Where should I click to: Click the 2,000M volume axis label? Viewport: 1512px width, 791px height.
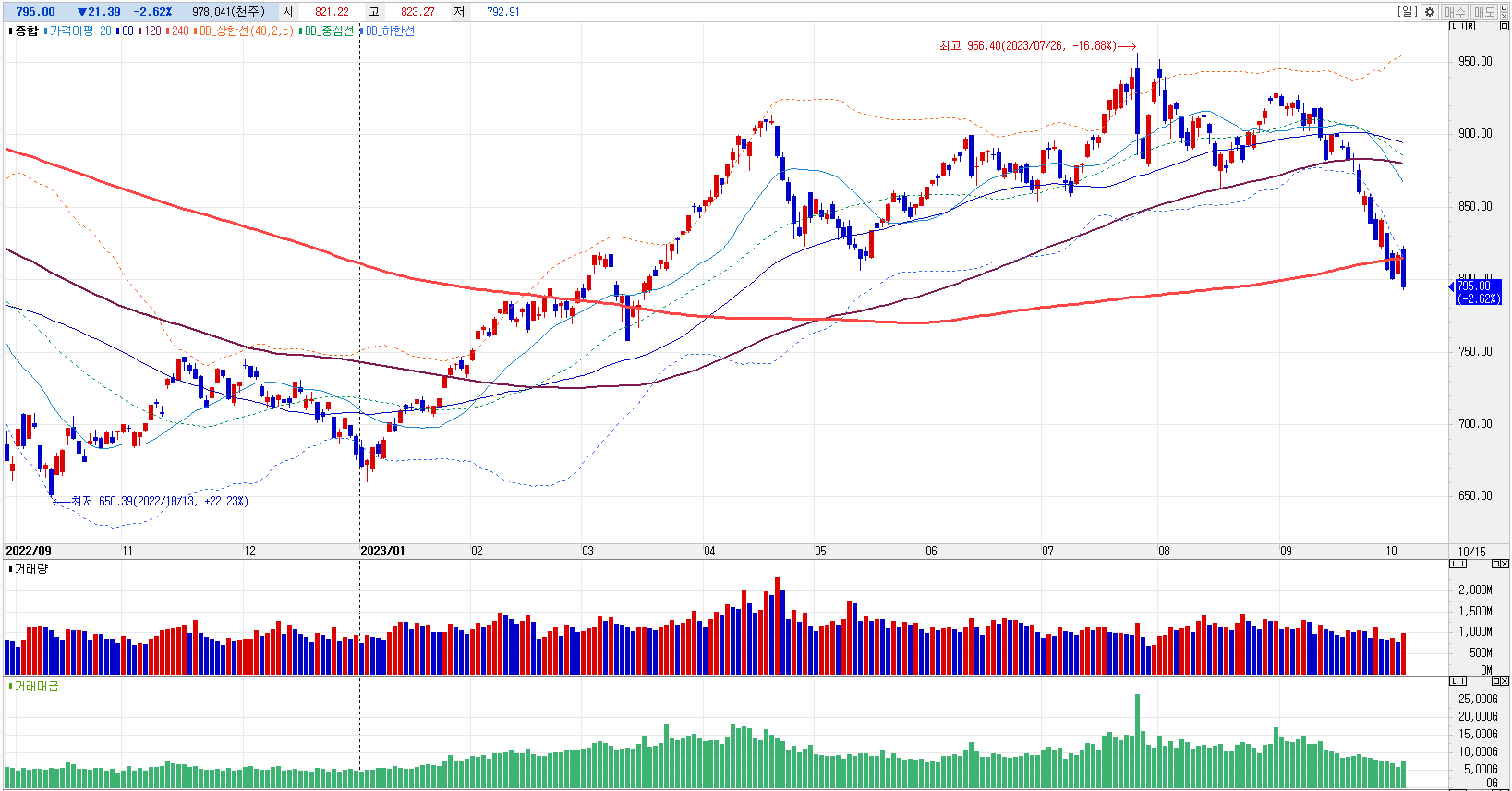point(1475,590)
